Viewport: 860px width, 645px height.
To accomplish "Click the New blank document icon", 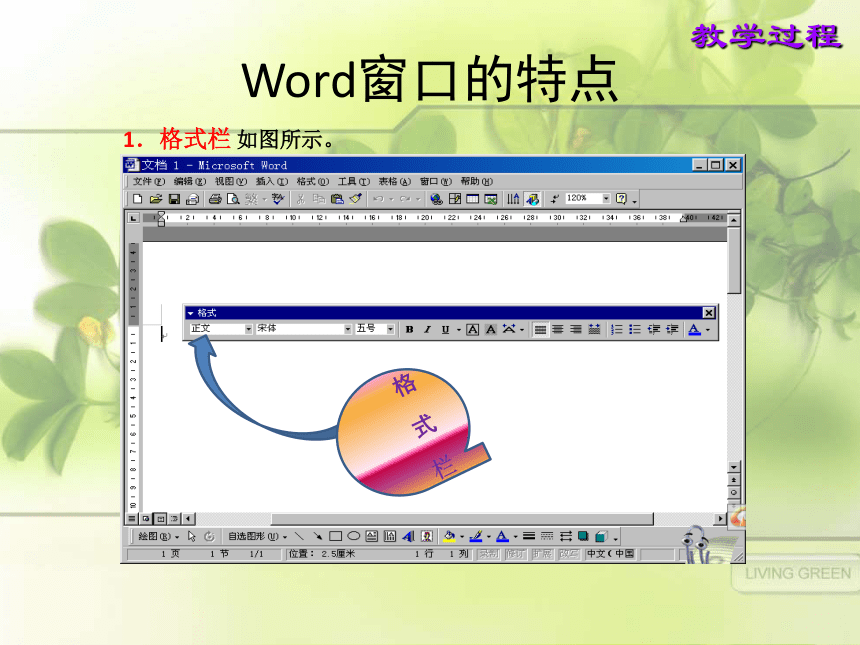I will [138, 199].
